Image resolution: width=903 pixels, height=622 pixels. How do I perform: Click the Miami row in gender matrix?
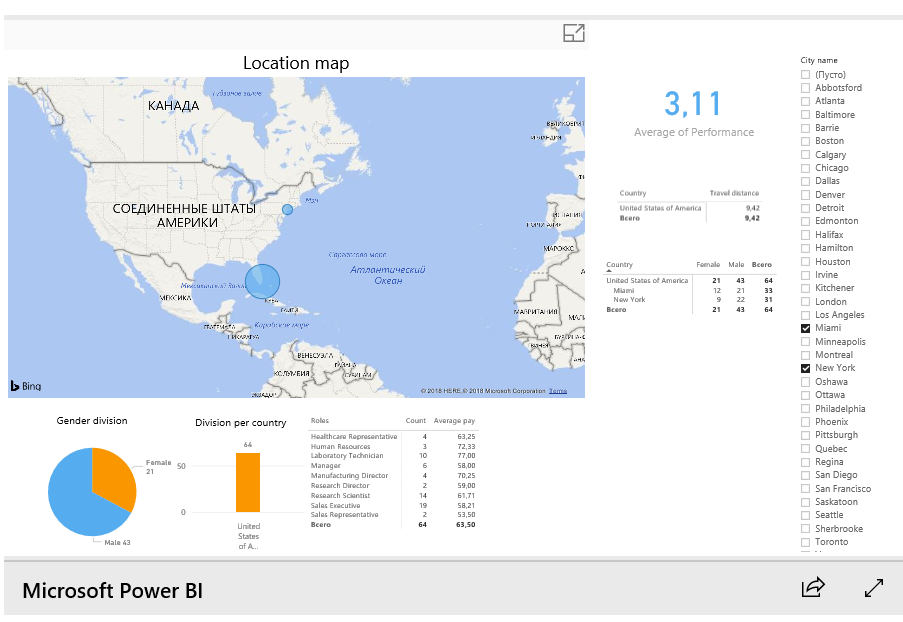click(689, 291)
